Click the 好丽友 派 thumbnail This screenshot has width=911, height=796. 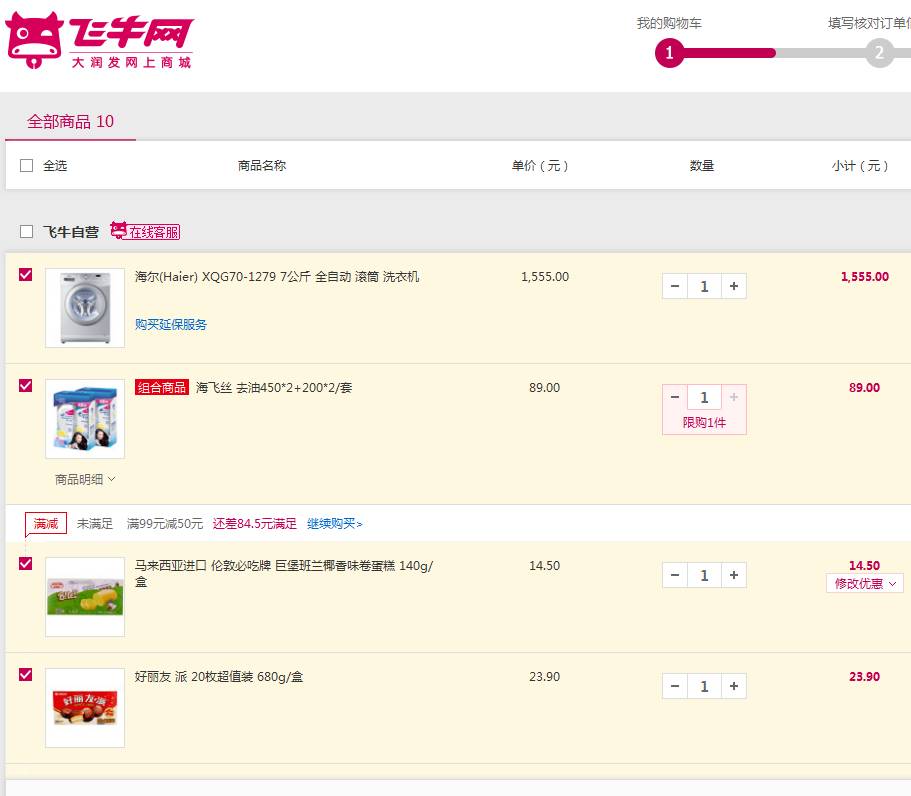point(85,708)
